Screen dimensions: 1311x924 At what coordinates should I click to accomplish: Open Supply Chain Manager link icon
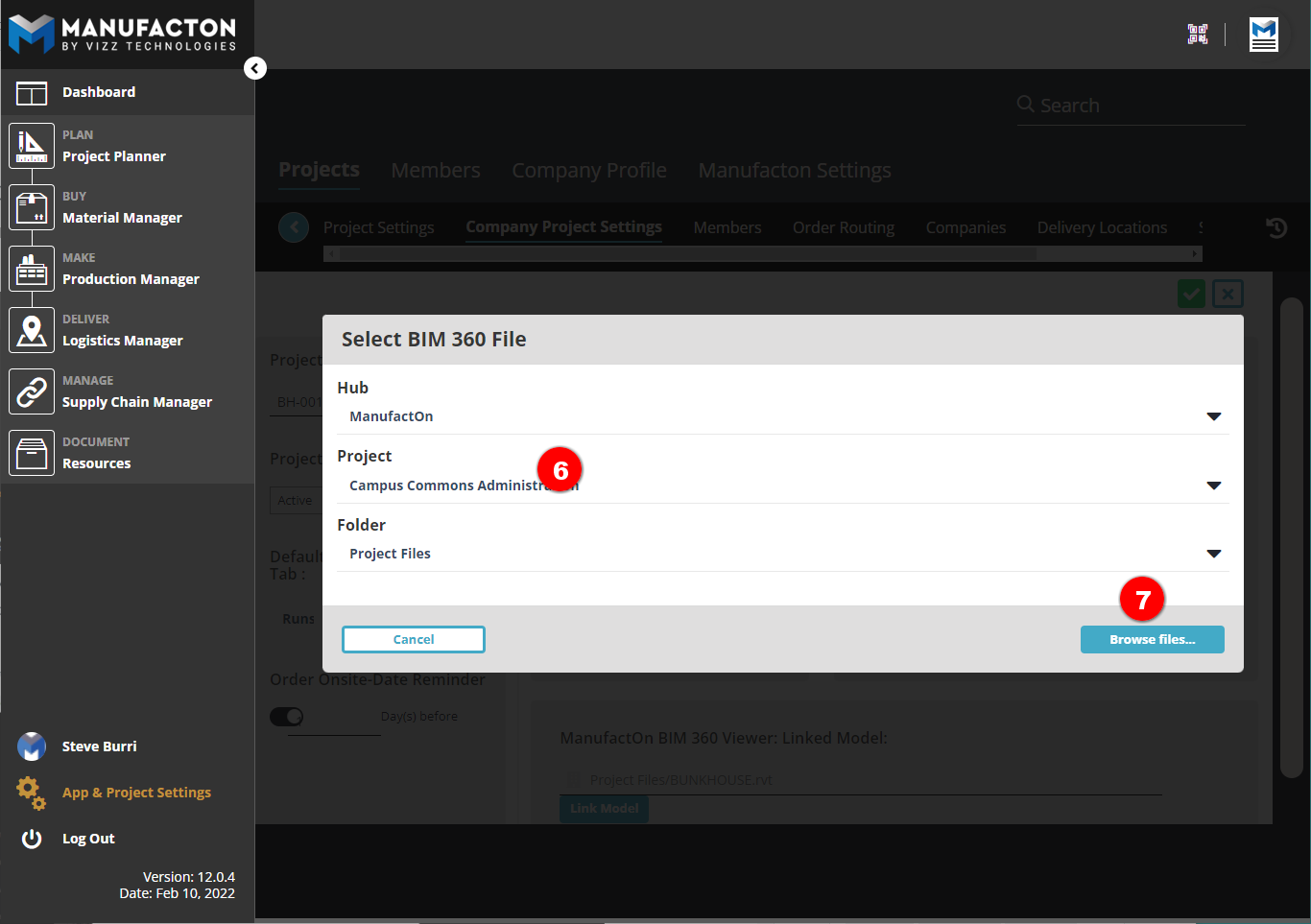pos(32,391)
